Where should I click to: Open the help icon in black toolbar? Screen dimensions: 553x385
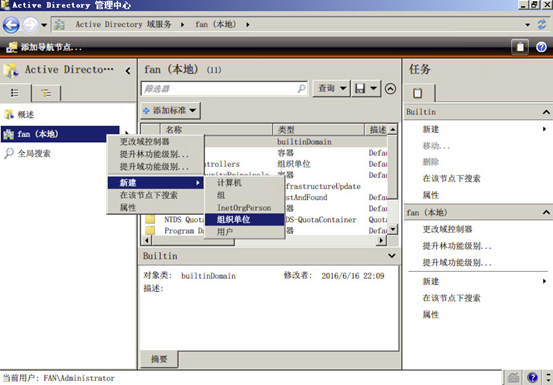(541, 47)
